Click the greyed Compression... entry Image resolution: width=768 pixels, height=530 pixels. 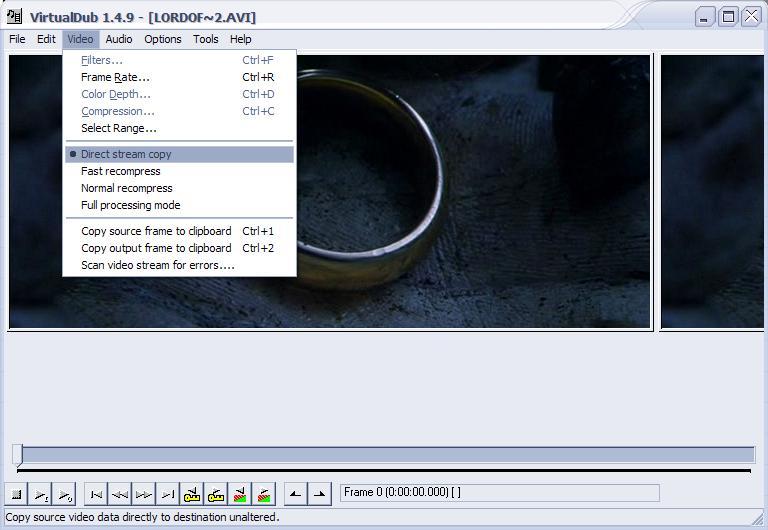[x=179, y=111]
